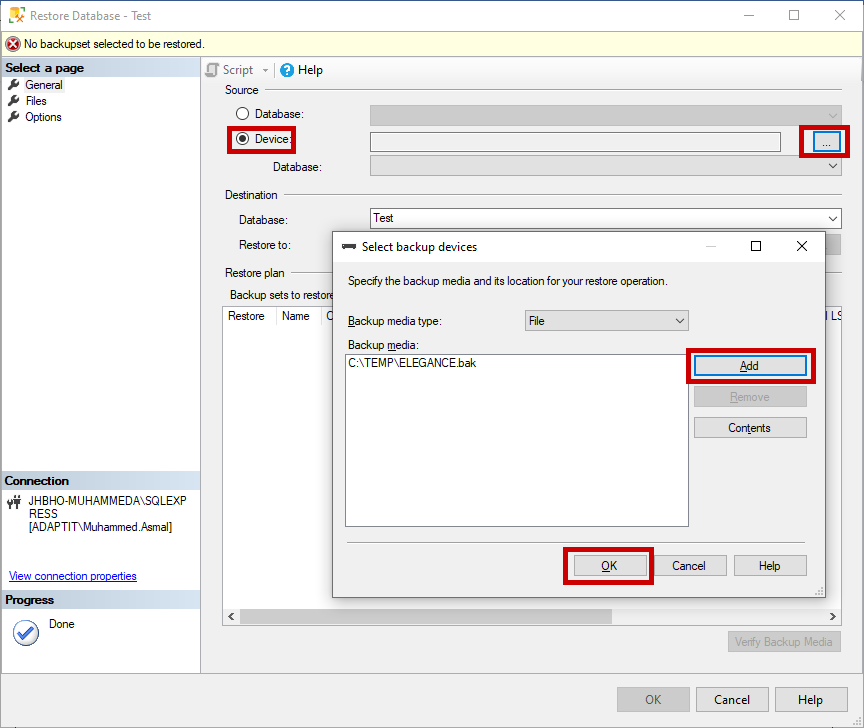The height and width of the screenshot is (728, 864).
Task: Cancel the Select backup devices dialog
Action: coord(689,566)
